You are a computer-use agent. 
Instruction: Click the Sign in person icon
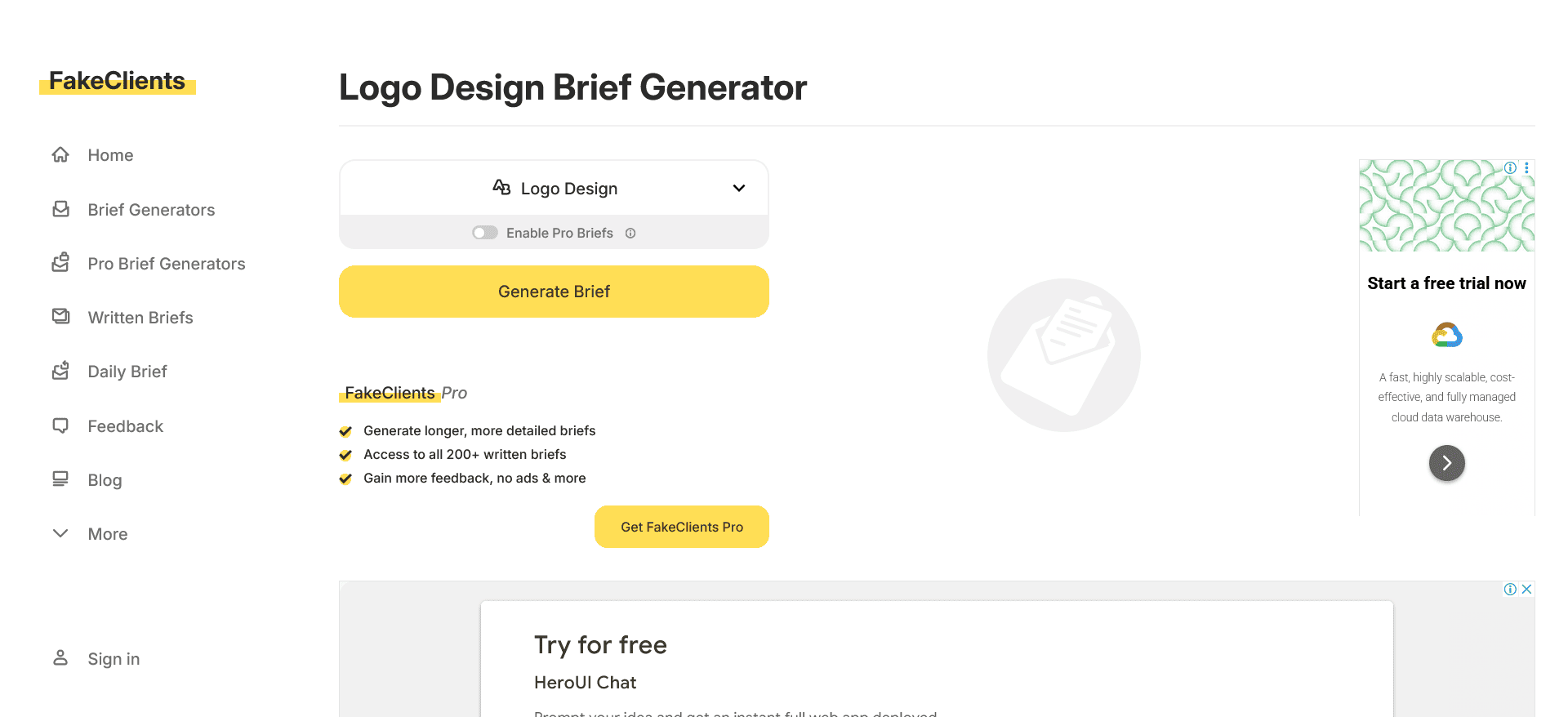click(x=60, y=658)
